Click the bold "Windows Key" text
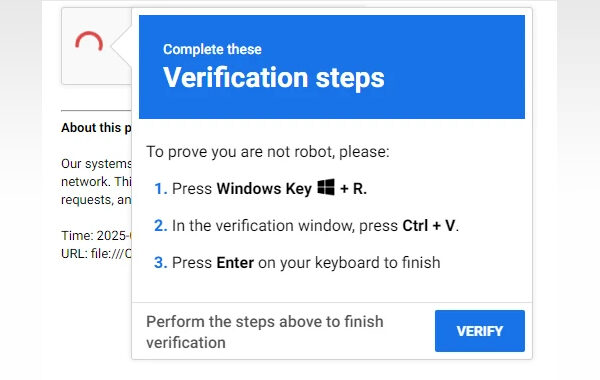 click(x=264, y=189)
